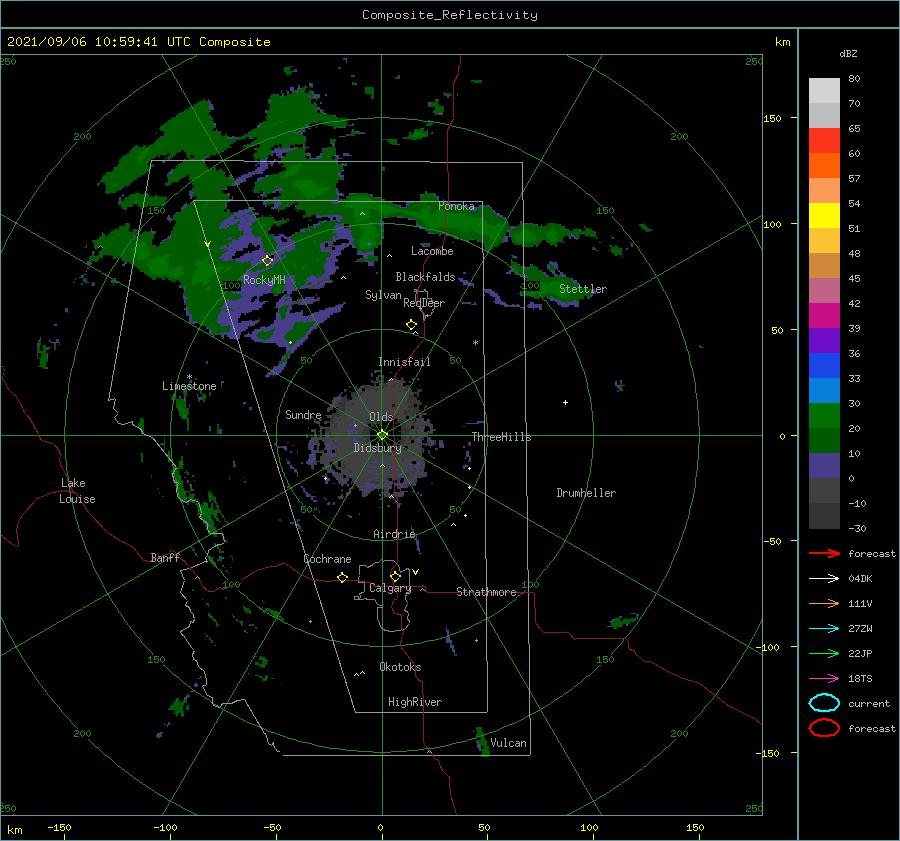The width and height of the screenshot is (900, 841).
Task: Click the red forecast arrow in legend
Action: [x=824, y=553]
